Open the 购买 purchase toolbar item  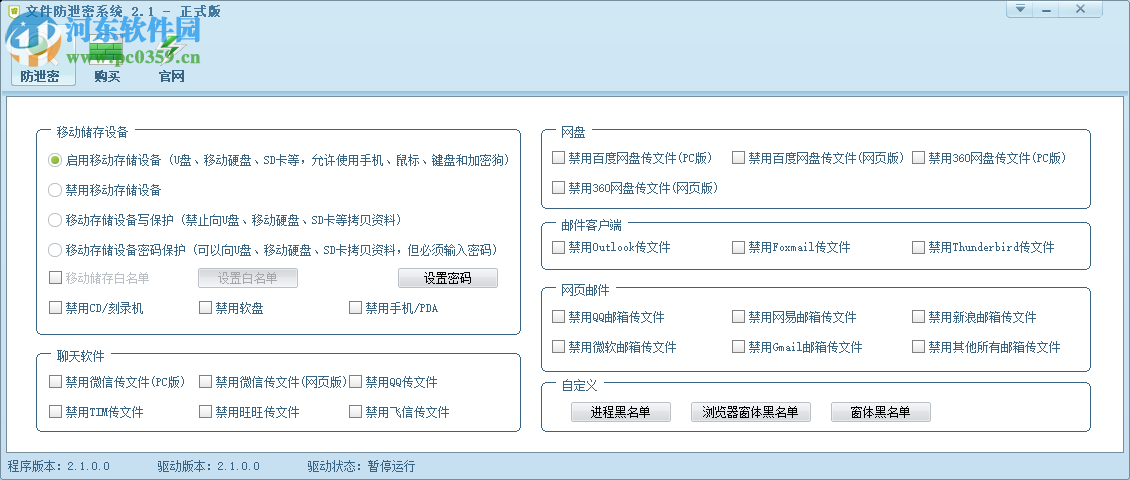coord(107,60)
